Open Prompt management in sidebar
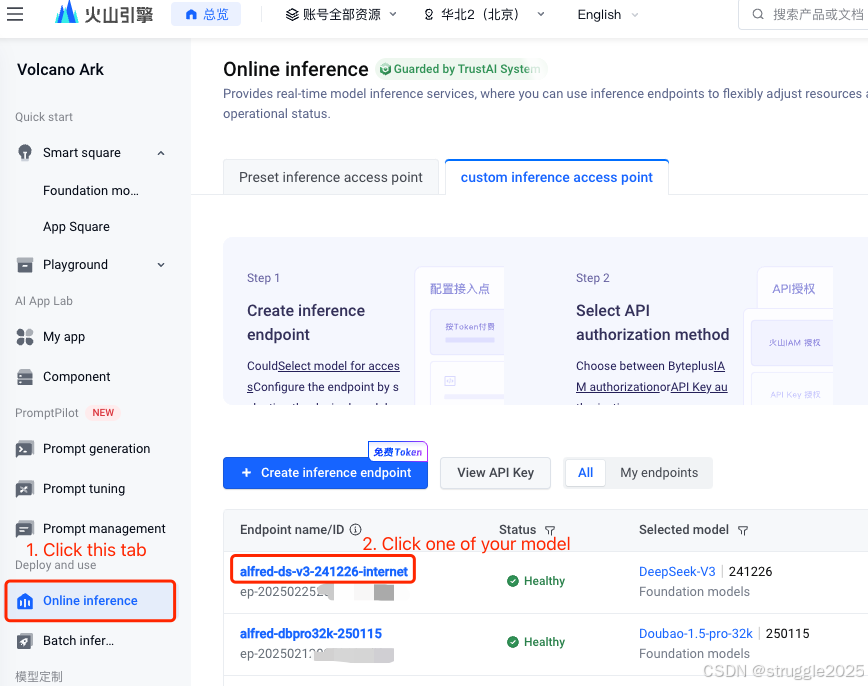 pyautogui.click(x=104, y=529)
